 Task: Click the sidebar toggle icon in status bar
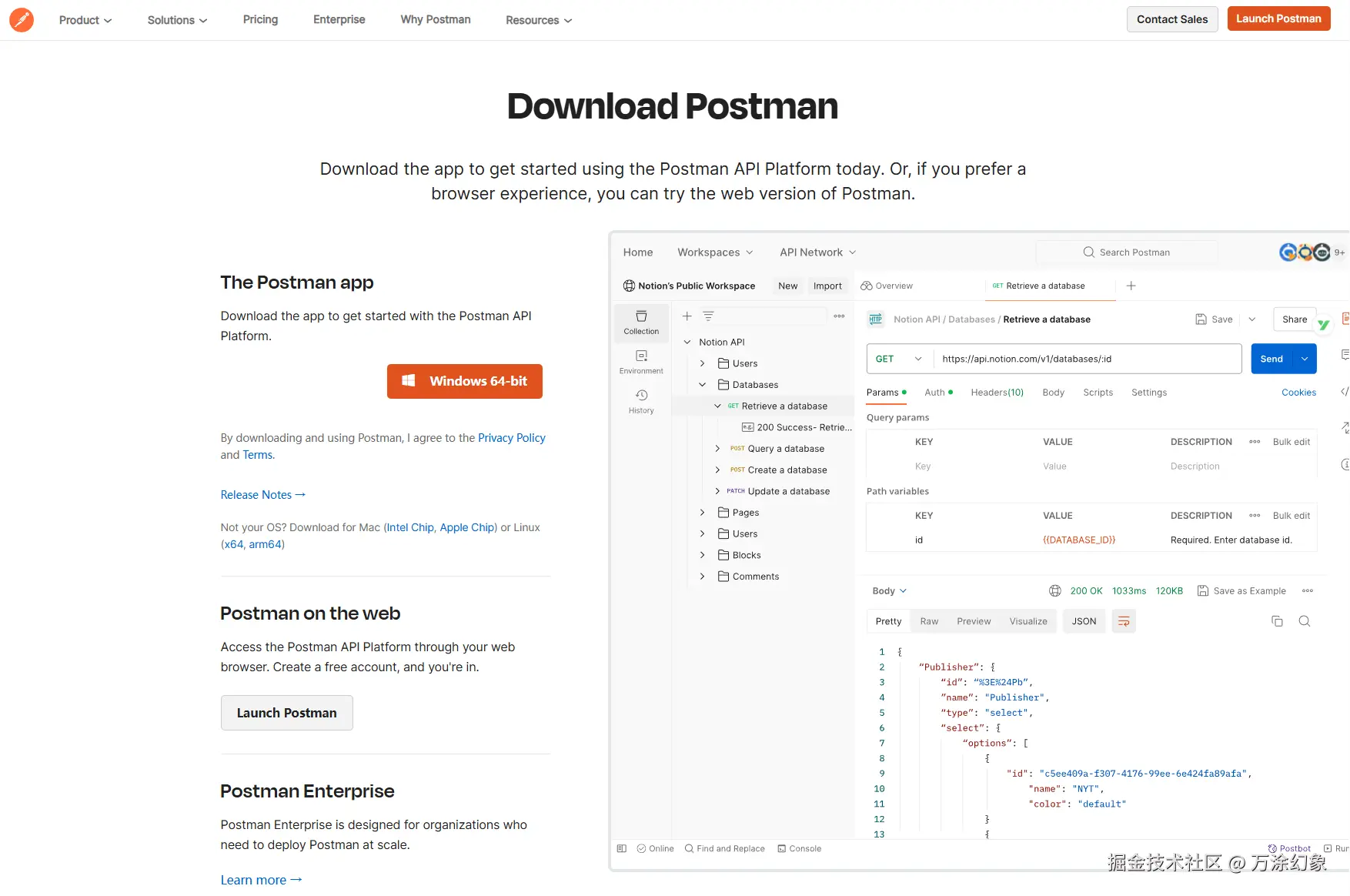click(x=622, y=849)
